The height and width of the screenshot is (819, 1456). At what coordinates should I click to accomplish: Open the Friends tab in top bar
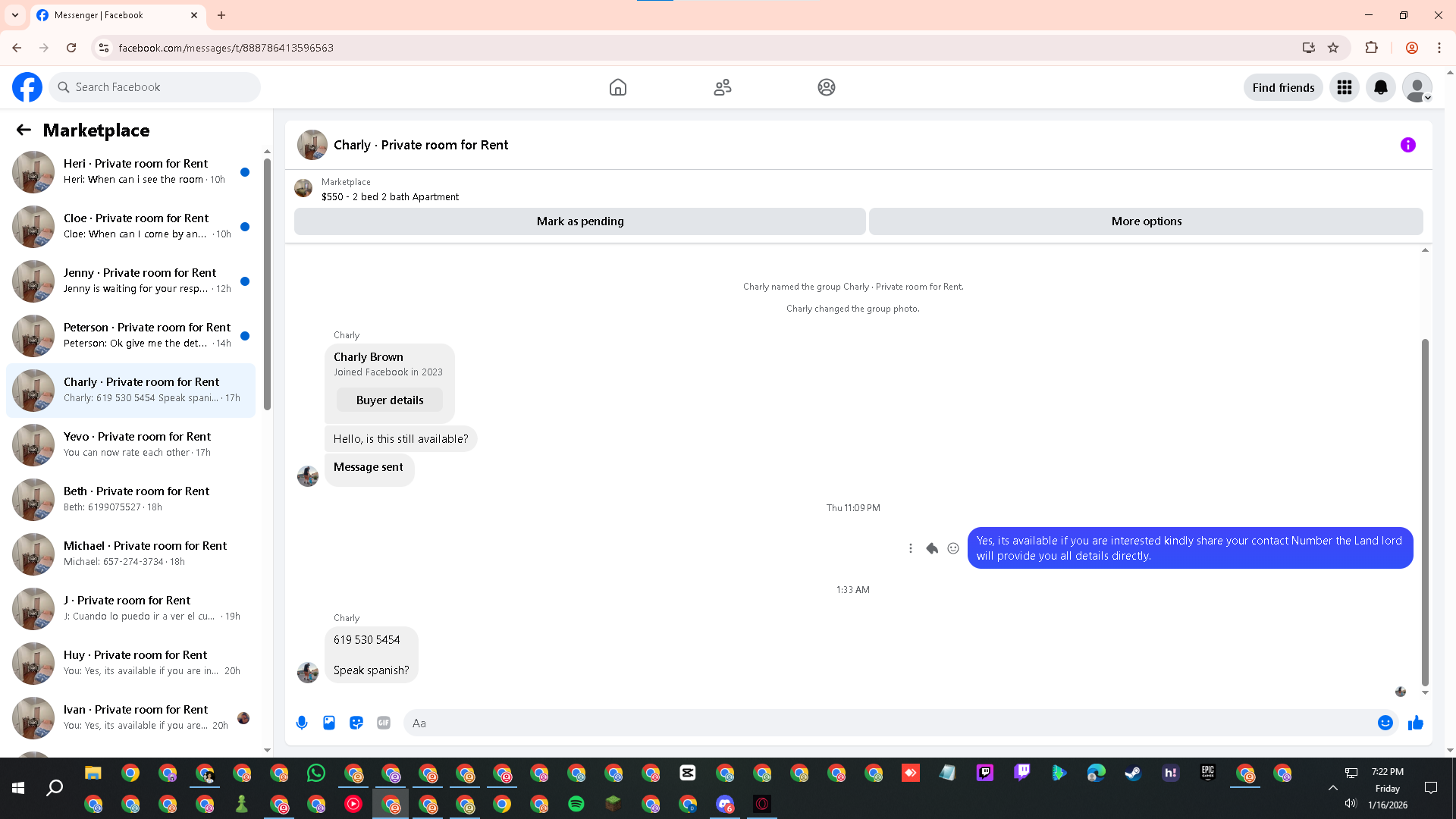point(722,87)
